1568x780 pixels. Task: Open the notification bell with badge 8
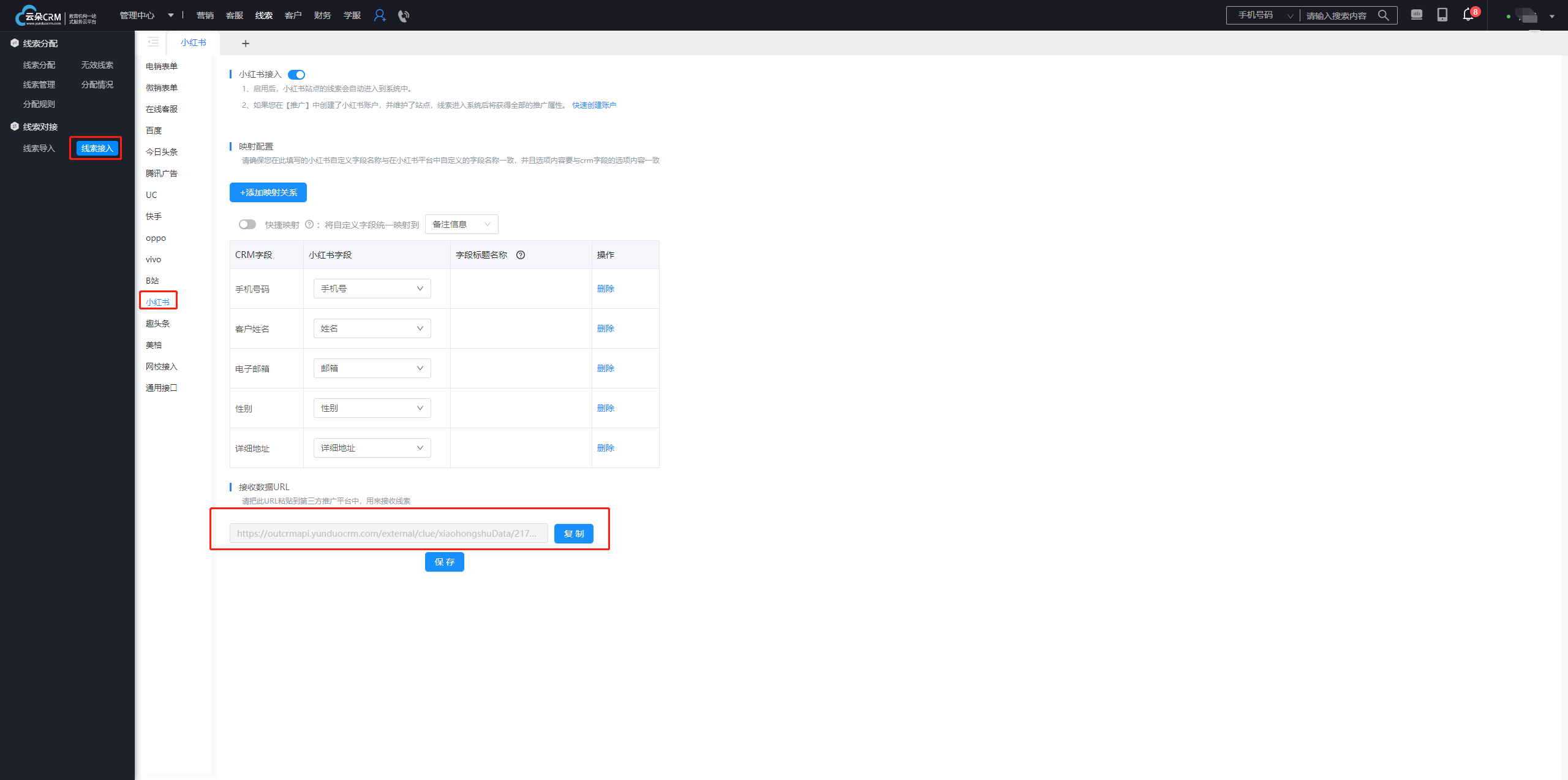(x=1468, y=15)
